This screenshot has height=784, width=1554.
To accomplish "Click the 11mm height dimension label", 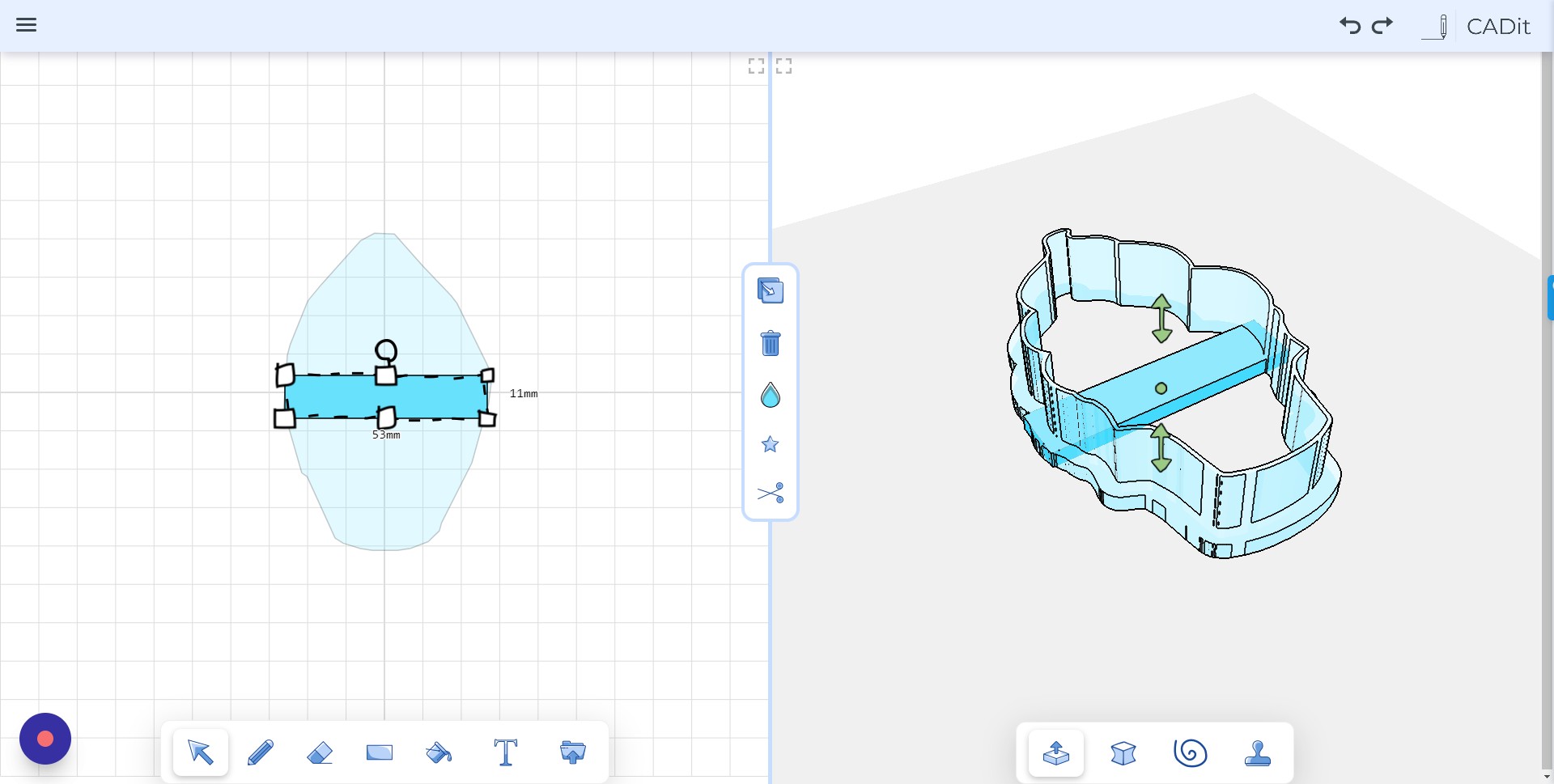I will point(524,394).
